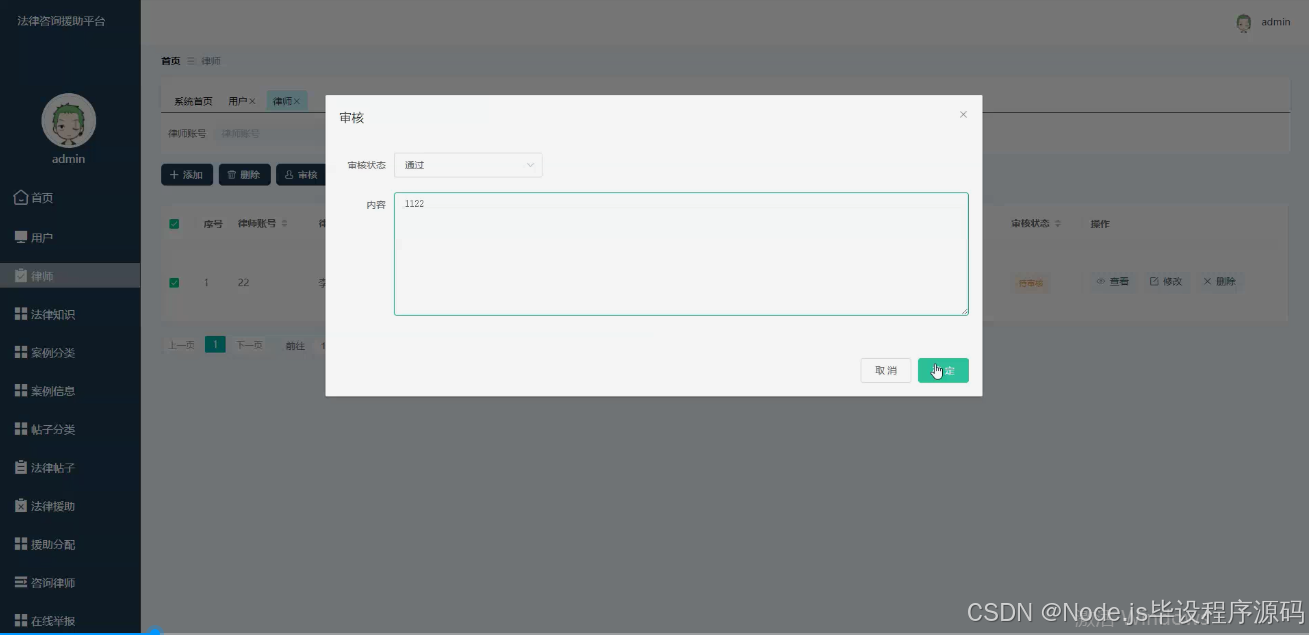Image resolution: width=1309 pixels, height=635 pixels.
Task: Click the sidebar admin avatar
Action: pos(68,121)
